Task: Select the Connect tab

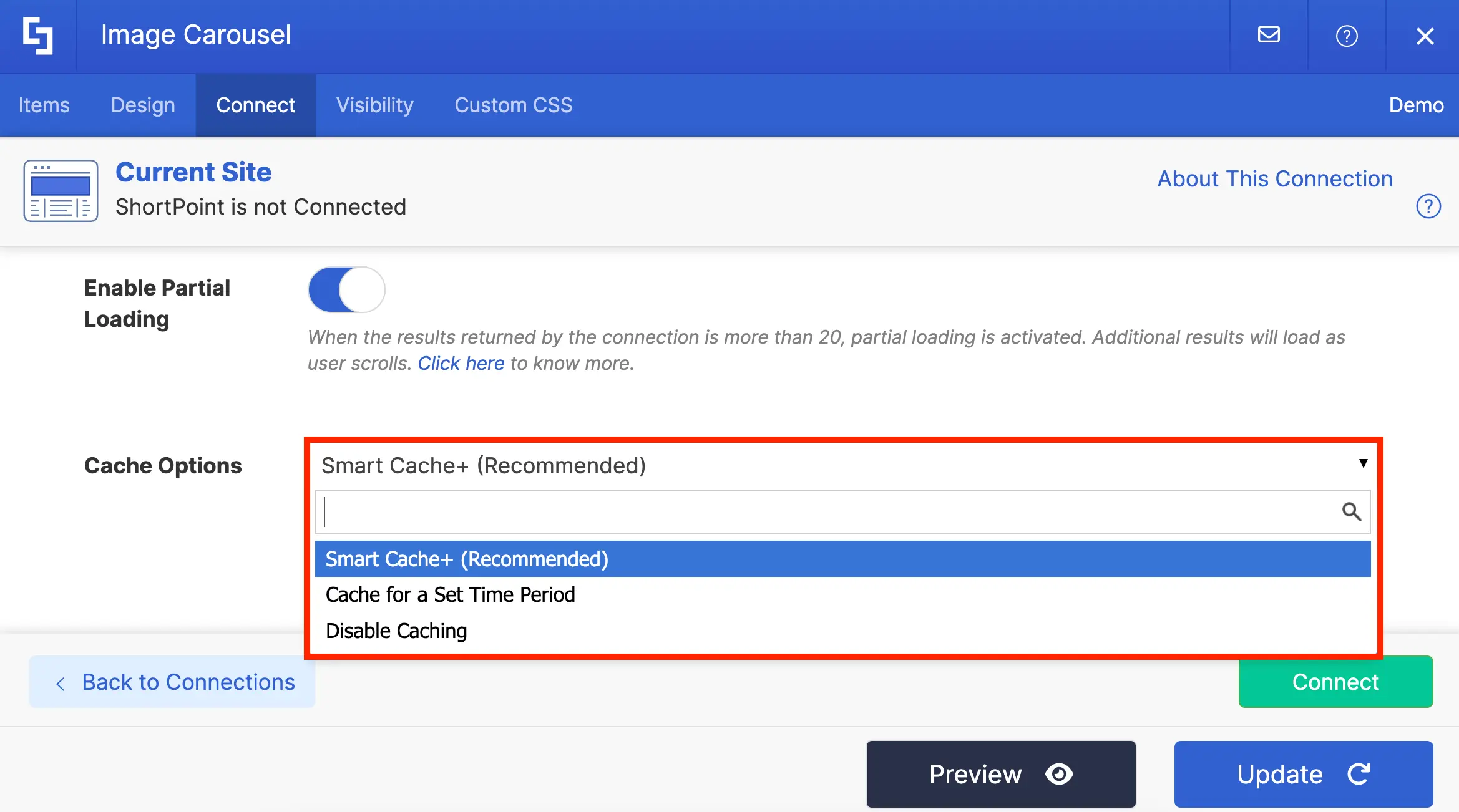Action: pyautogui.click(x=256, y=105)
